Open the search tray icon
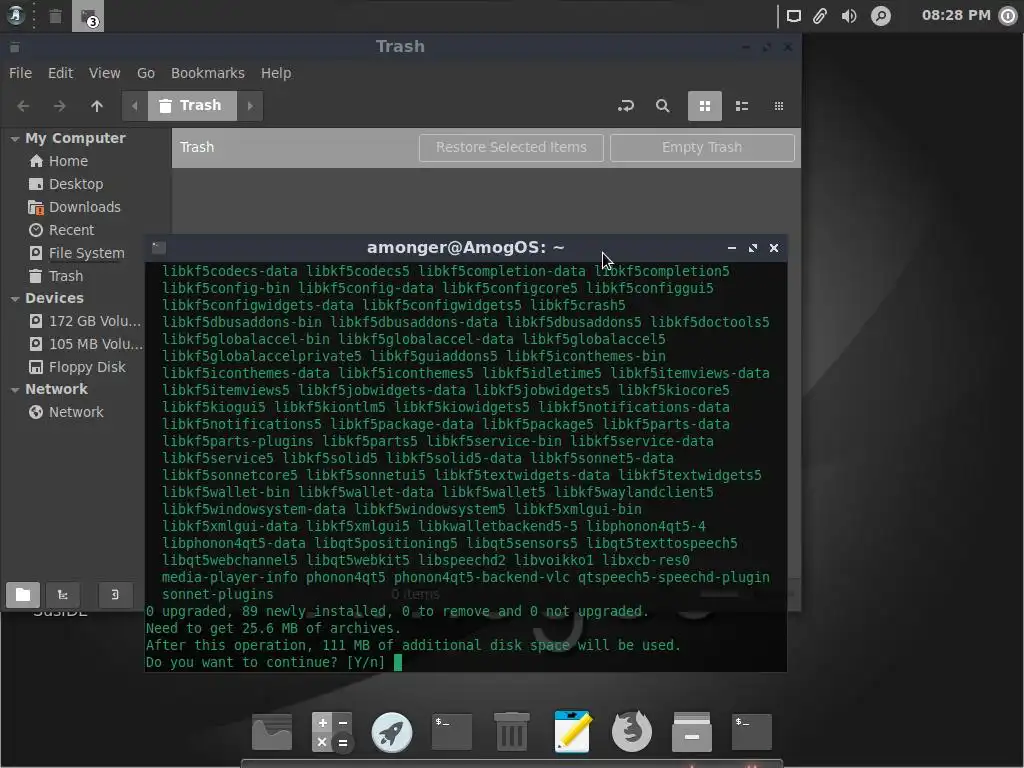The width and height of the screenshot is (1024, 768). tap(880, 16)
